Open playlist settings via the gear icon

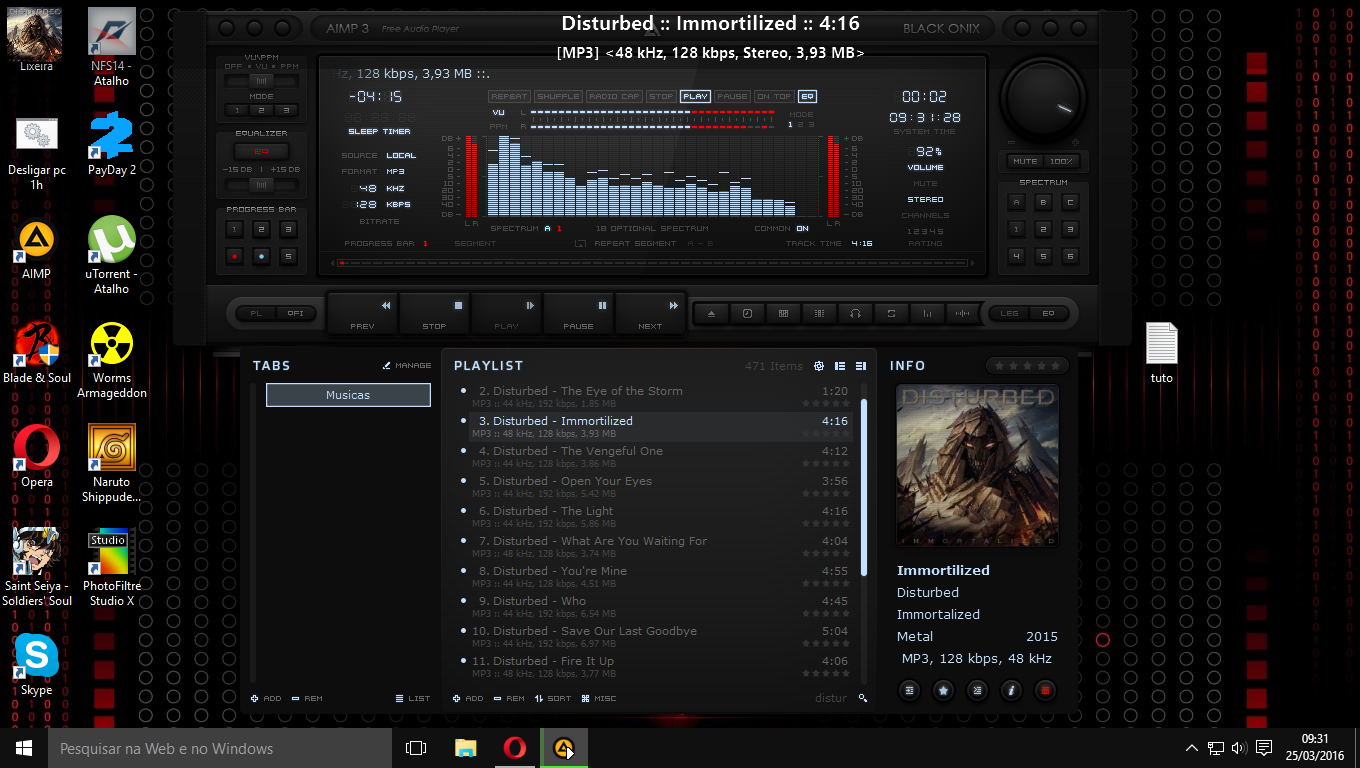[819, 366]
